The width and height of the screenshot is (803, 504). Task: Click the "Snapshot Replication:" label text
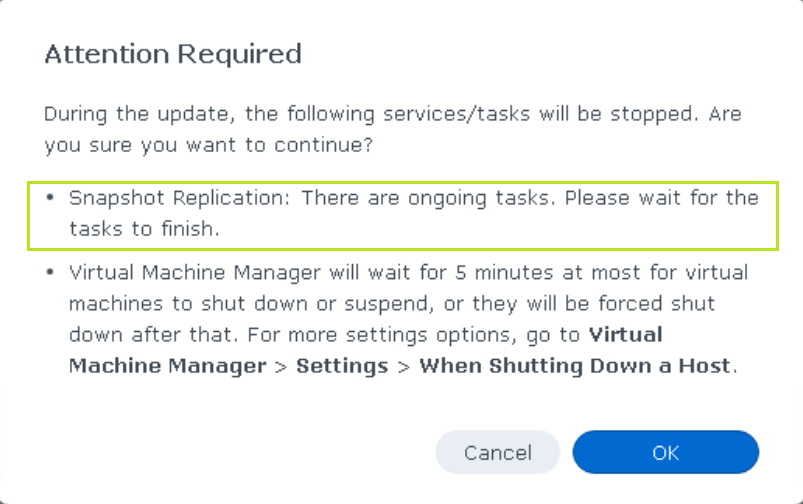point(180,198)
